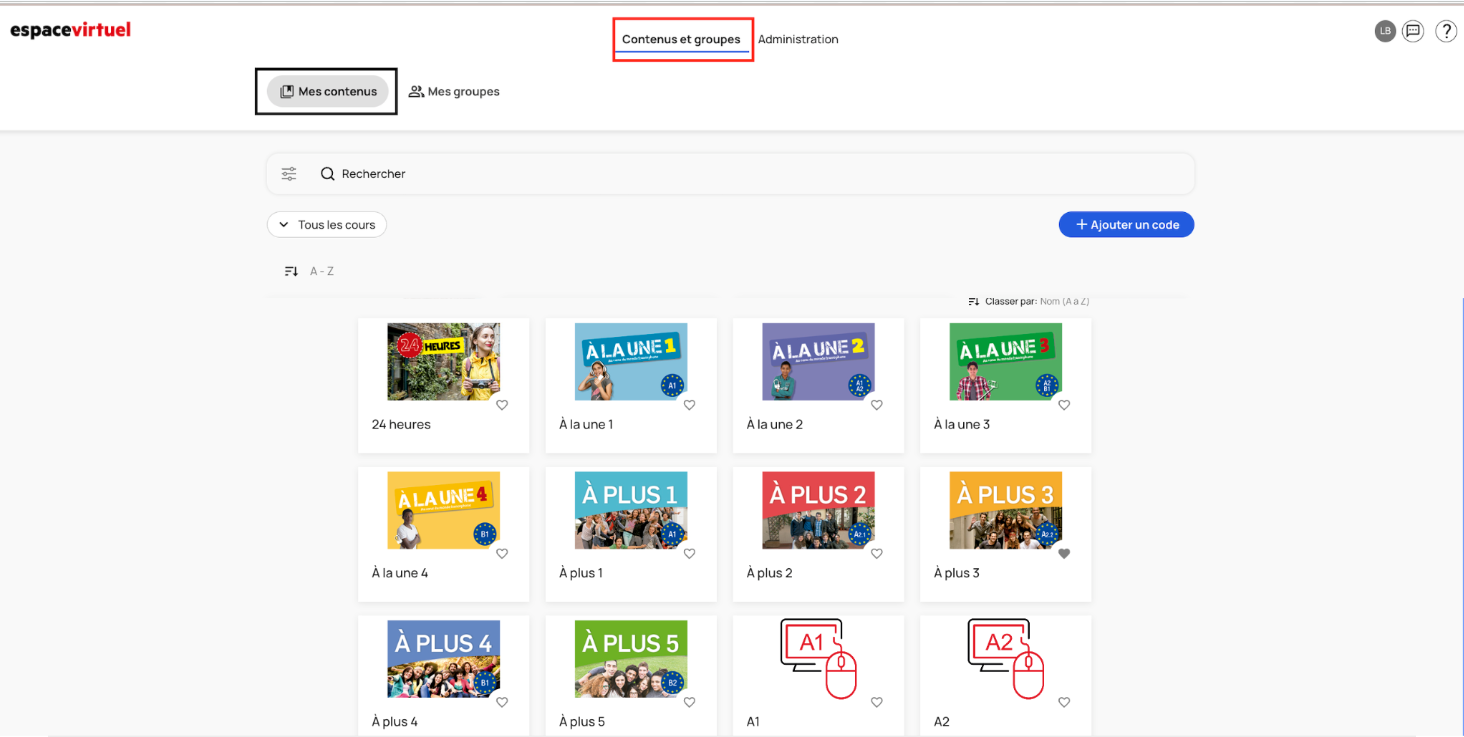Open the À plus 4 cover image

444,659
